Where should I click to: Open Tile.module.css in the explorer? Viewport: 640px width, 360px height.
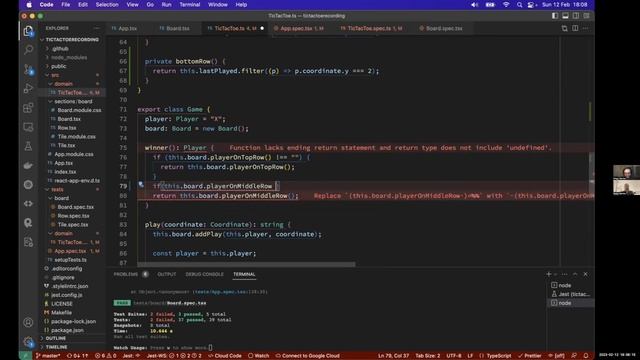[x=76, y=137]
